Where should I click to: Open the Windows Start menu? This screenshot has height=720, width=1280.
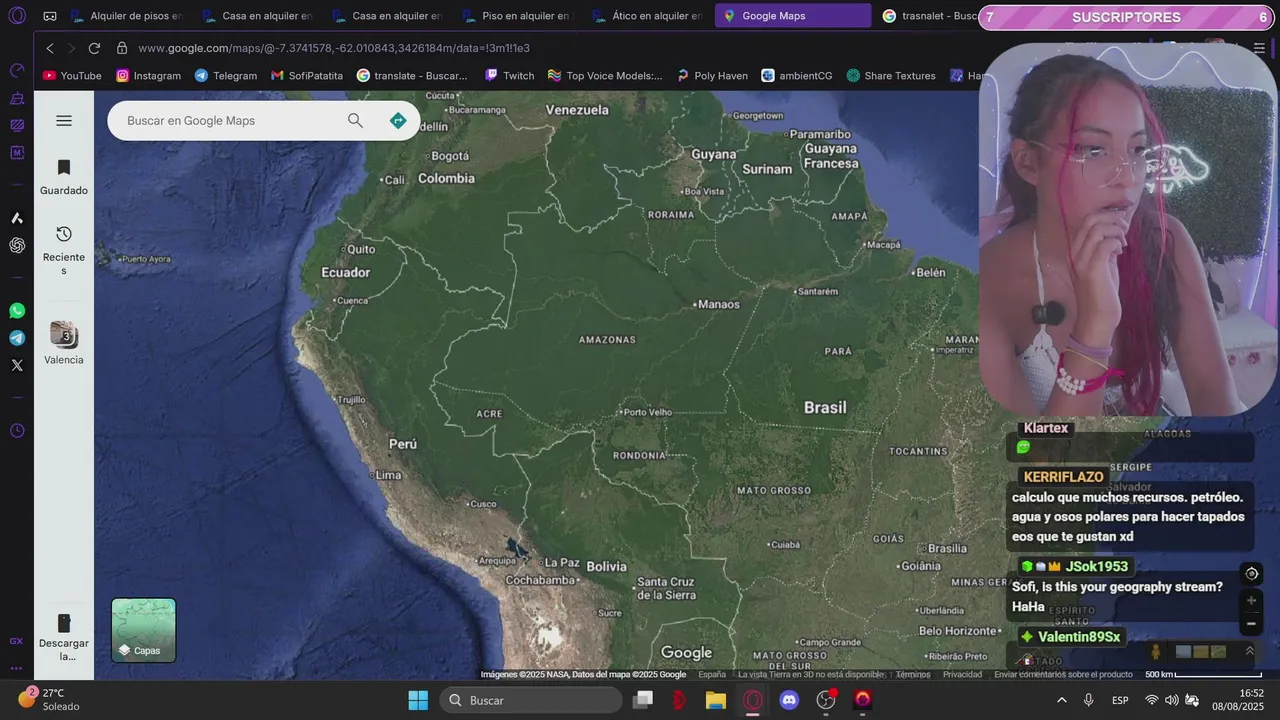tap(418, 700)
